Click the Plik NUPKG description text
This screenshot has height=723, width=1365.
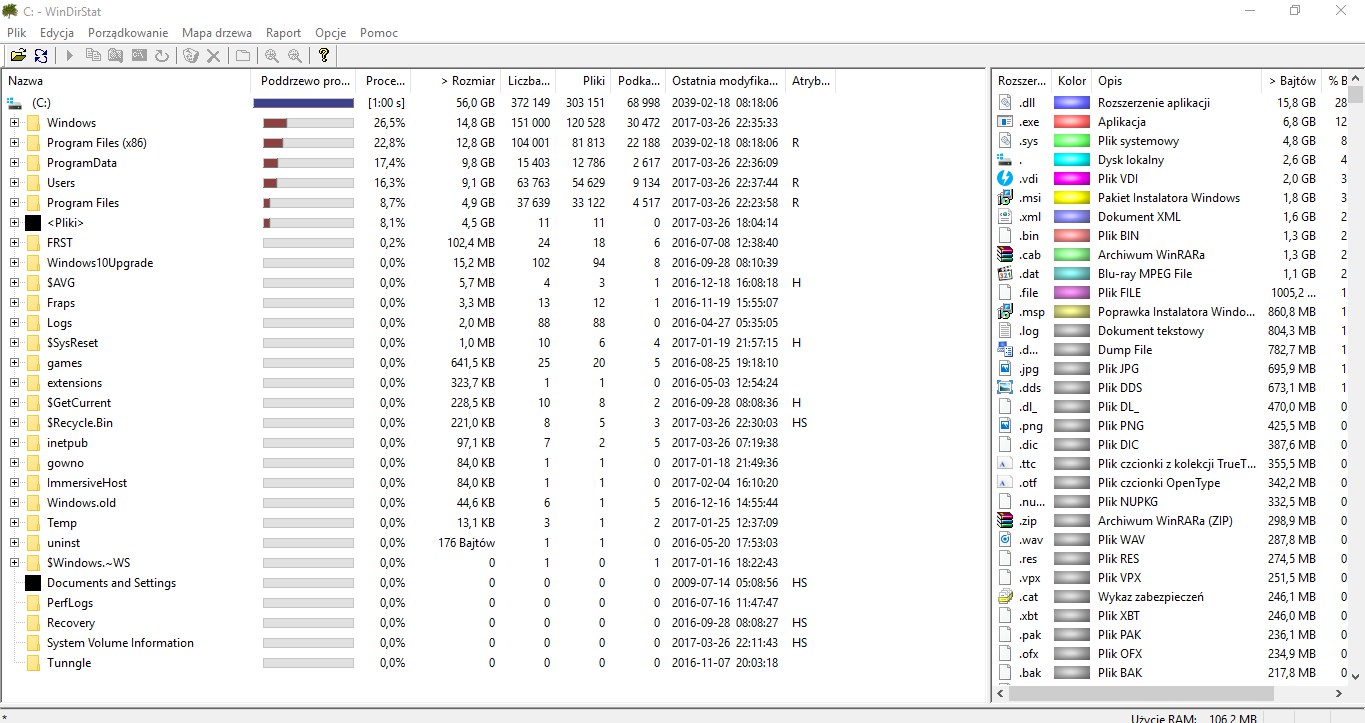1131,502
